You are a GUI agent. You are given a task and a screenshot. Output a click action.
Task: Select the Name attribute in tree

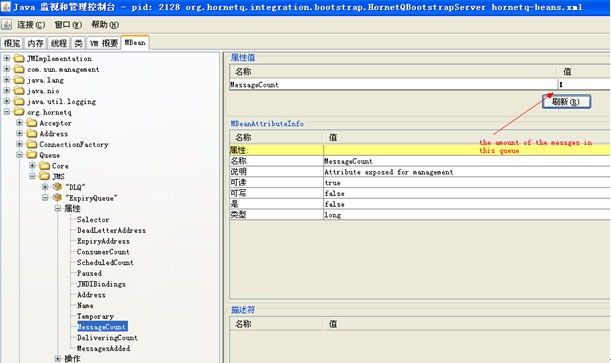[x=85, y=305]
